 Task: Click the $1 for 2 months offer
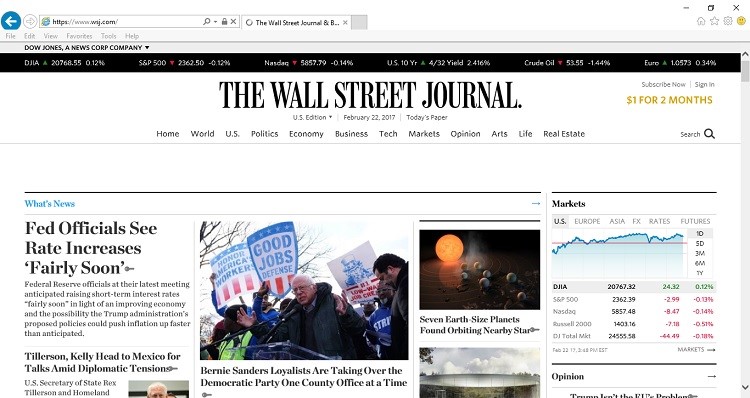point(669,100)
